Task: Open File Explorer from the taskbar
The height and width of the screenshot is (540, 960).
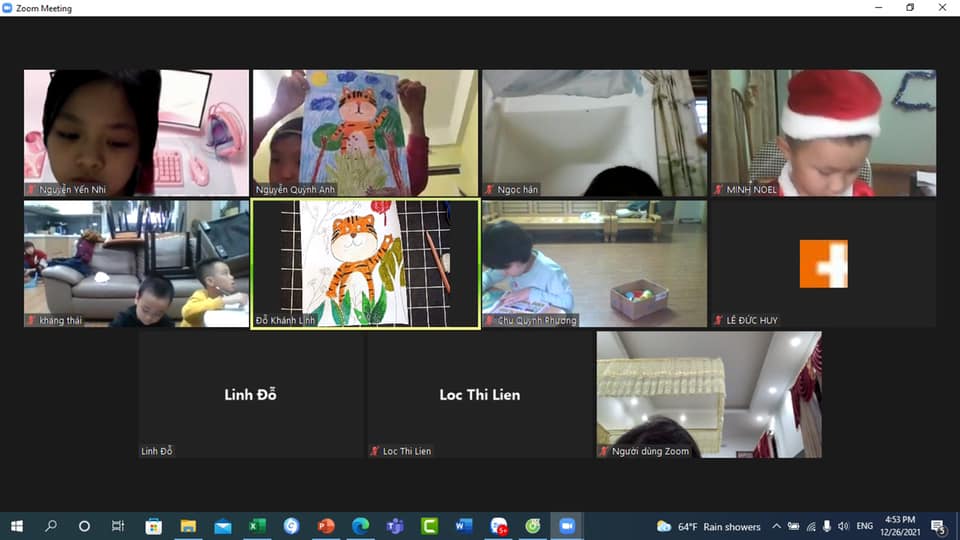Action: click(x=188, y=526)
